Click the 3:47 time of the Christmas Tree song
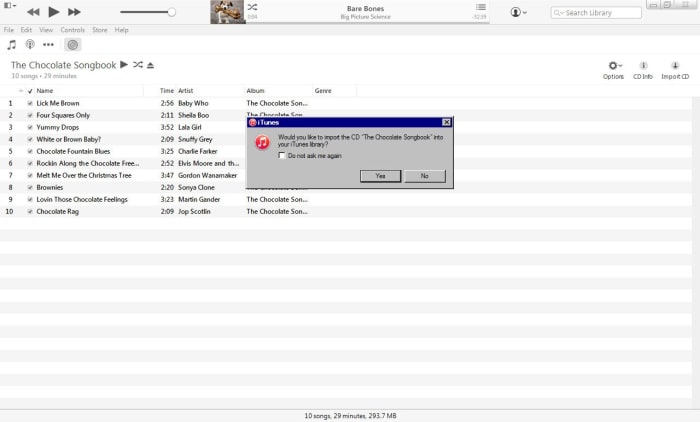700x422 pixels. (167, 175)
